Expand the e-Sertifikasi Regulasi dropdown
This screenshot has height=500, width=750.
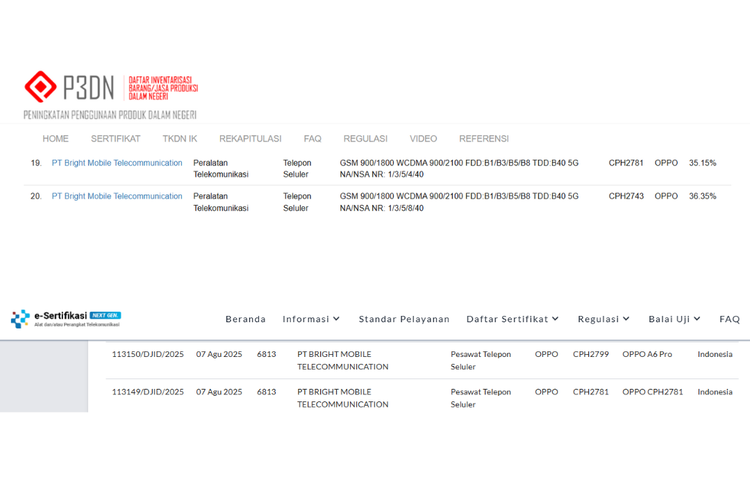pos(604,319)
